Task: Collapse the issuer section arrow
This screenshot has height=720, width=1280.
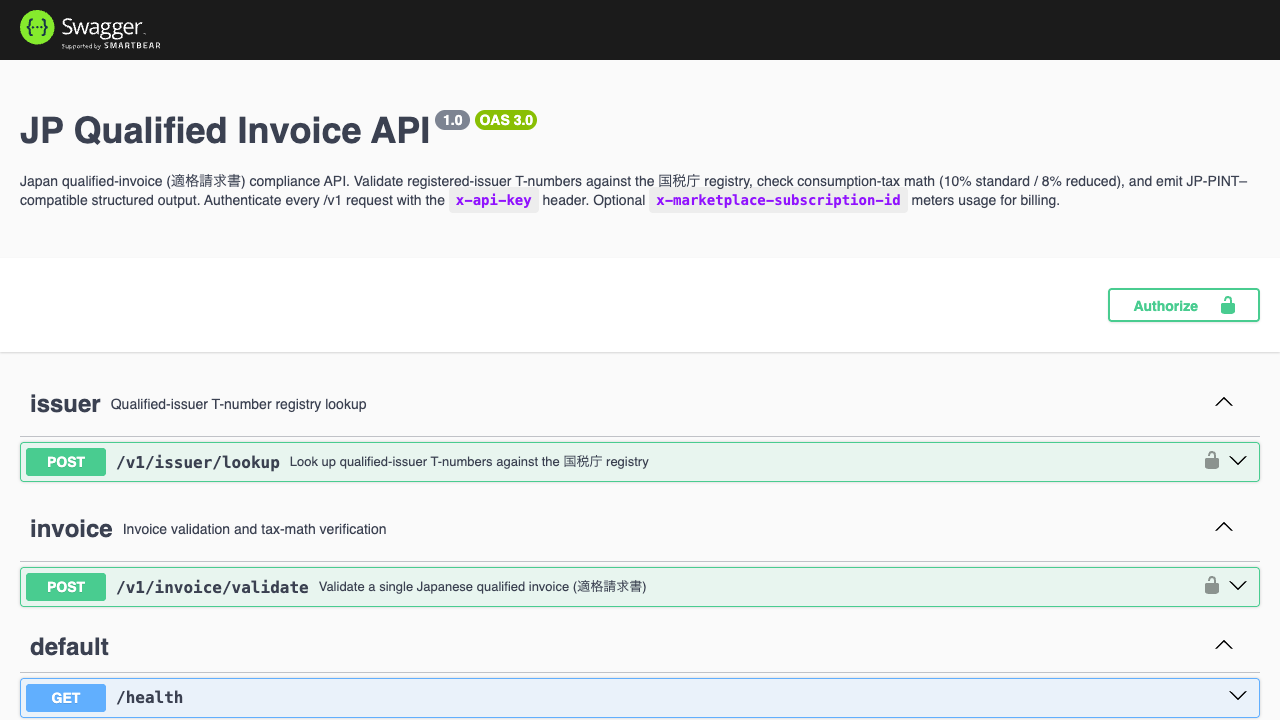Action: pyautogui.click(x=1223, y=402)
